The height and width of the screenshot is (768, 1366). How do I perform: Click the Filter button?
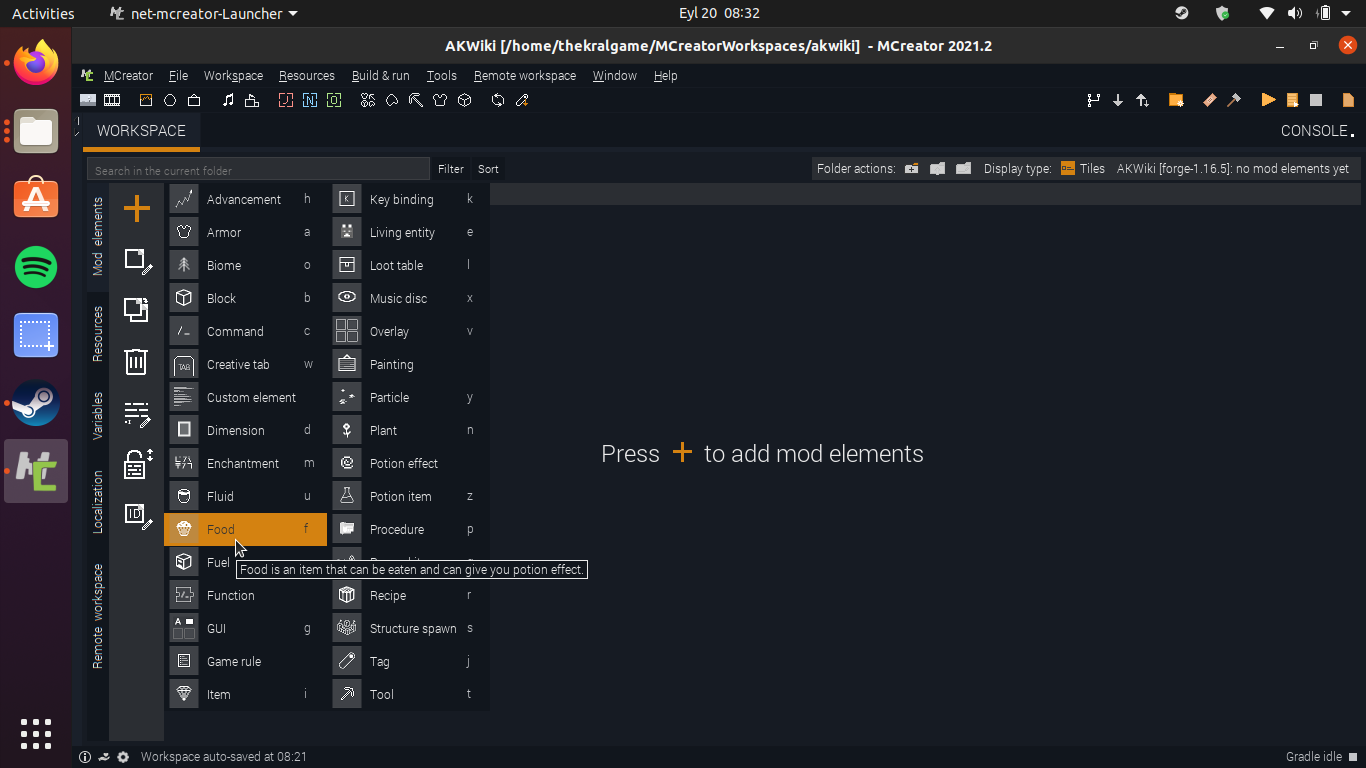point(451,169)
